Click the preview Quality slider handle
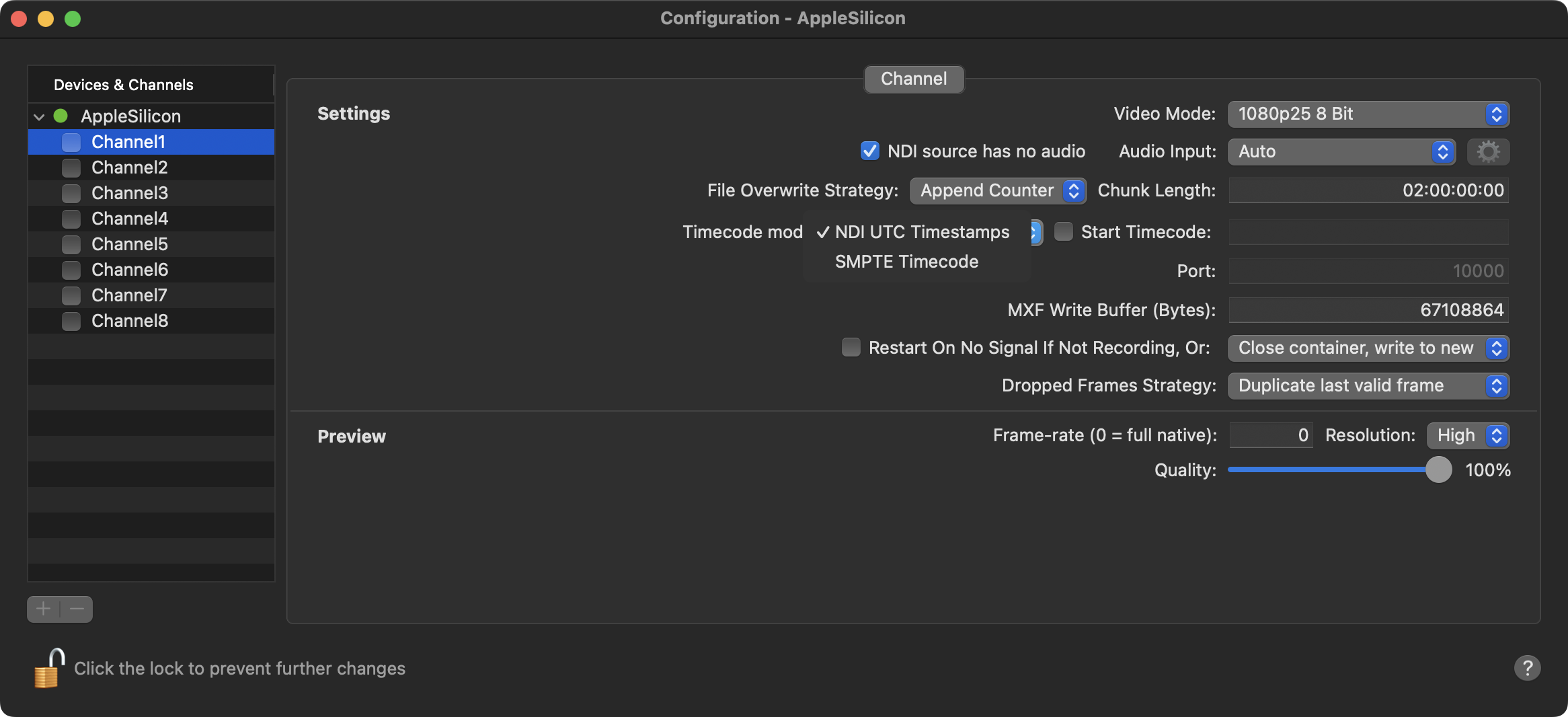 click(1438, 469)
